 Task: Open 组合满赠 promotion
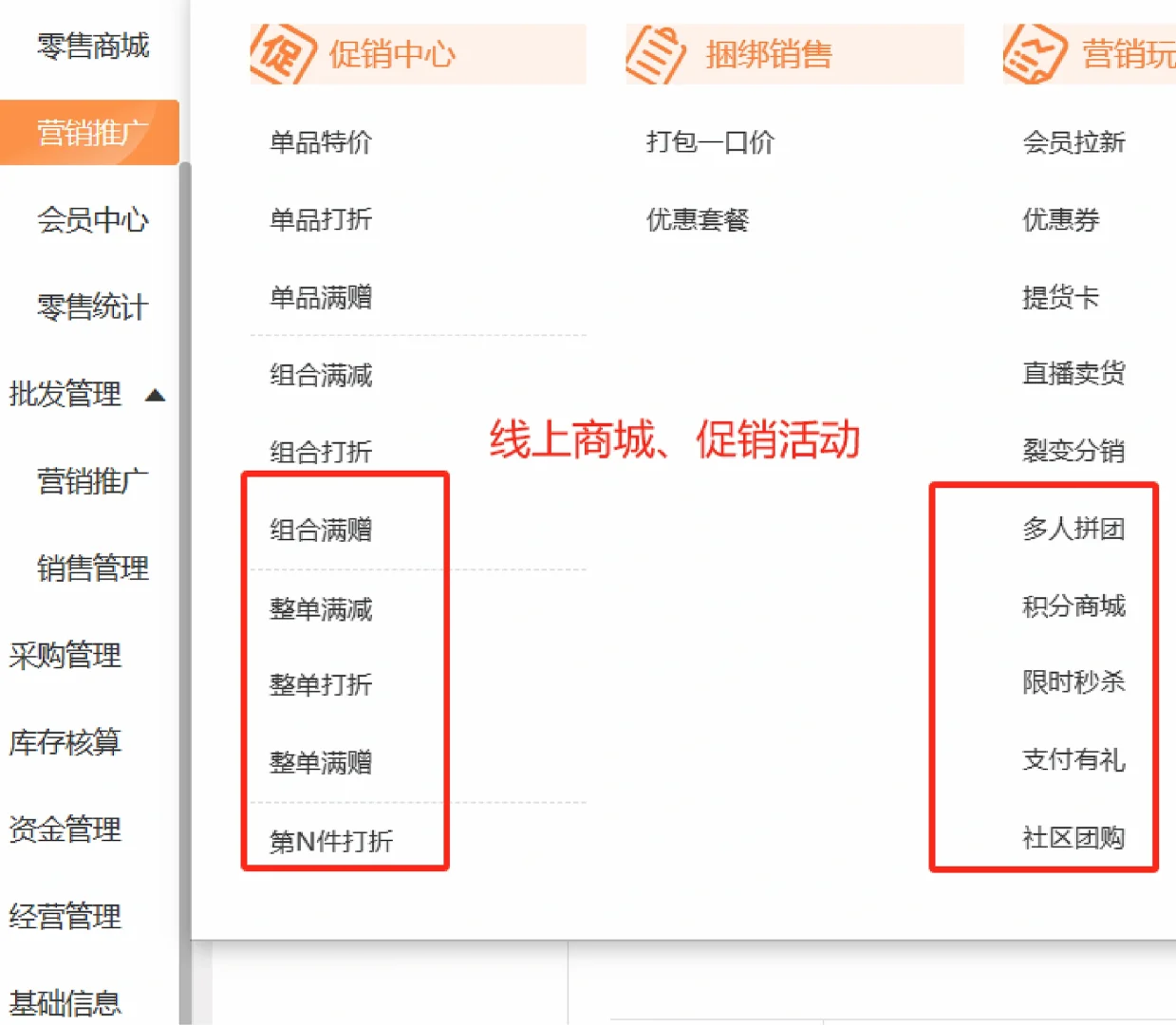pyautogui.click(x=321, y=530)
